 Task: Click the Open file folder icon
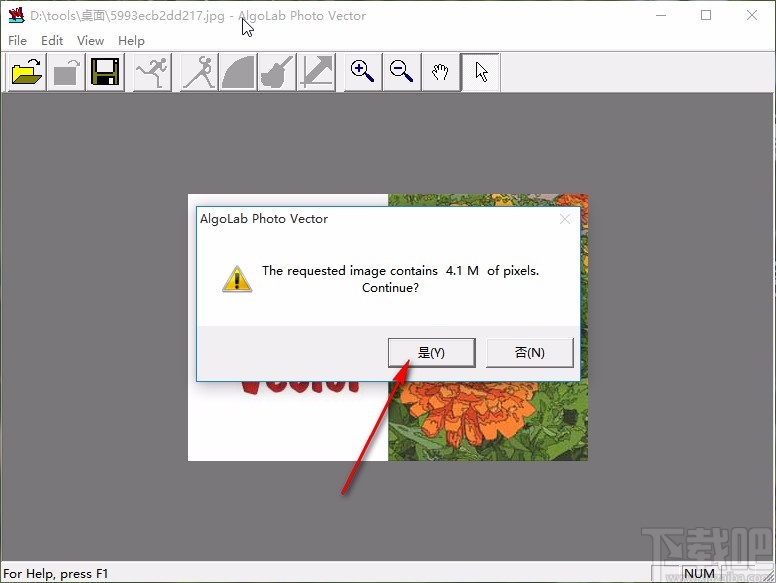tap(27, 72)
